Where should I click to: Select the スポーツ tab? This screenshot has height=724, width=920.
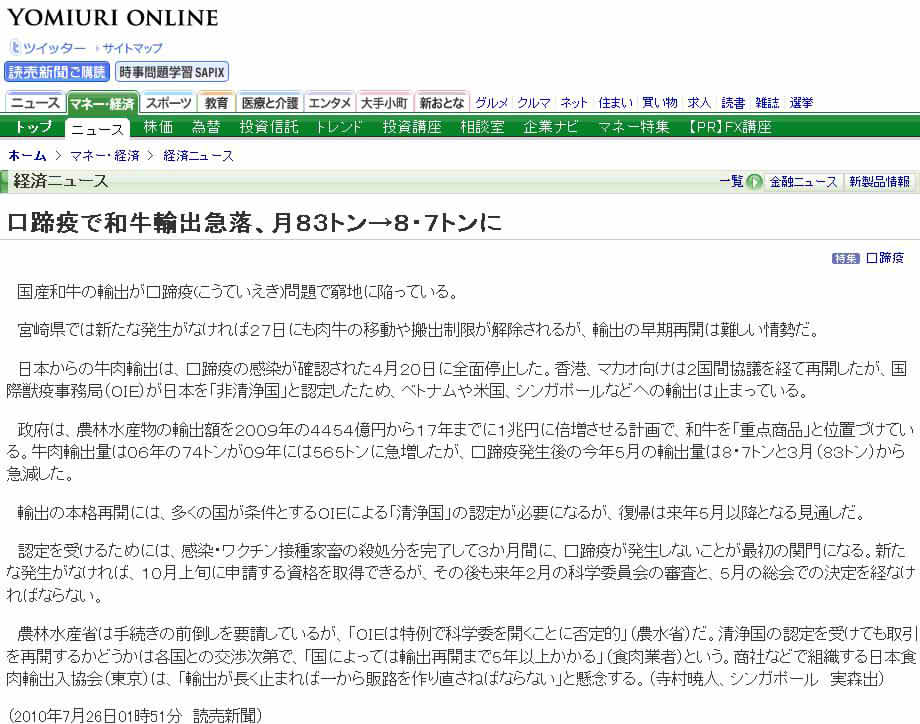pyautogui.click(x=168, y=103)
